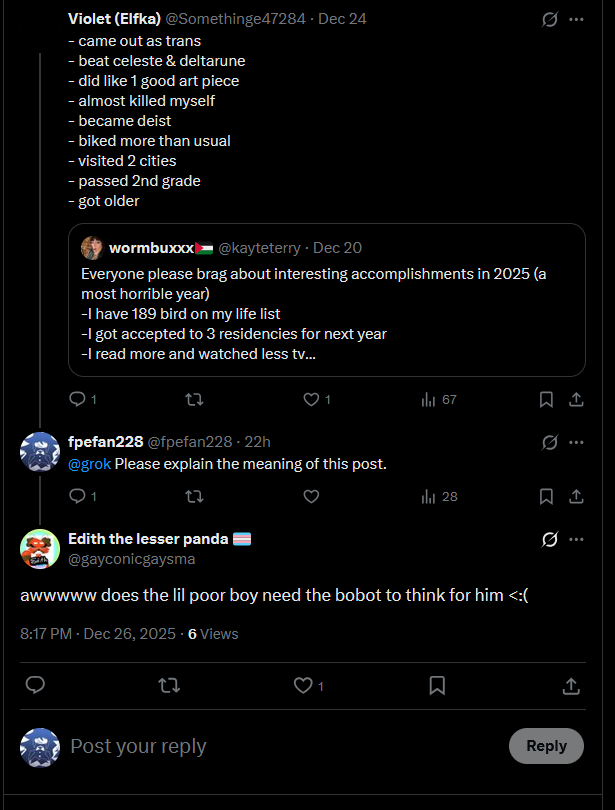Repost Violet's tweet about 2025 accomplishments
The image size is (615, 810).
tap(195, 399)
